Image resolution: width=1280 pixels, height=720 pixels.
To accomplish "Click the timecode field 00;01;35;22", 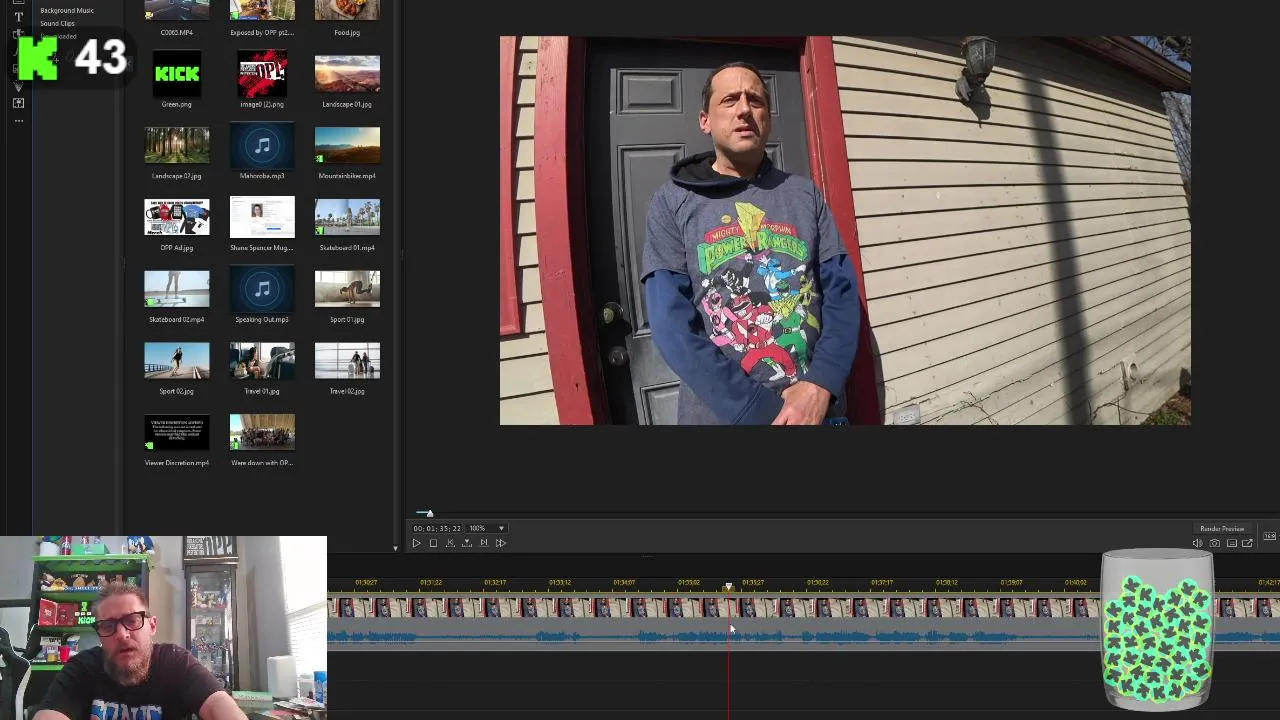I will (437, 528).
